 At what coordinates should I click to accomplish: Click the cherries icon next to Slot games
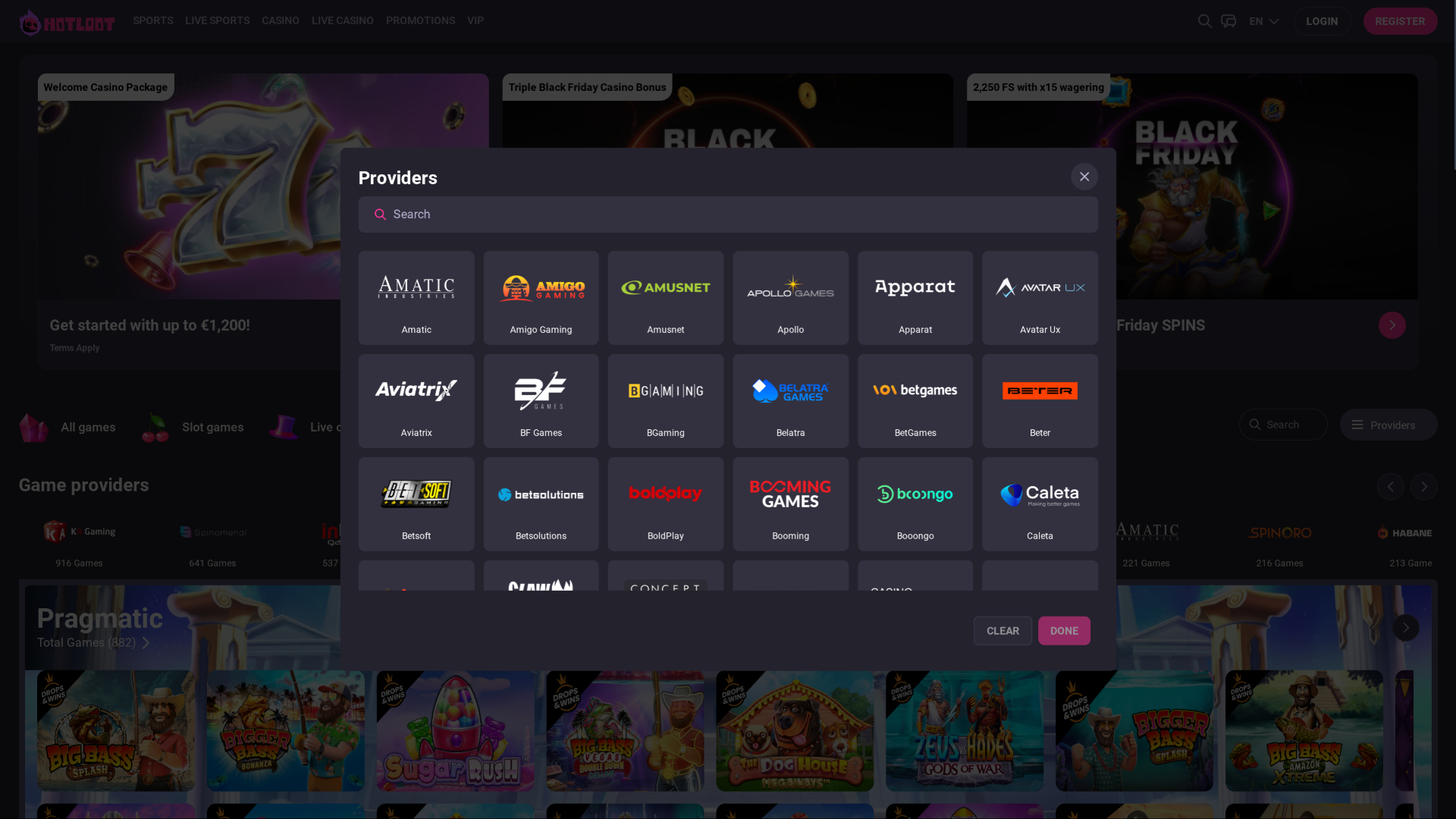155,427
